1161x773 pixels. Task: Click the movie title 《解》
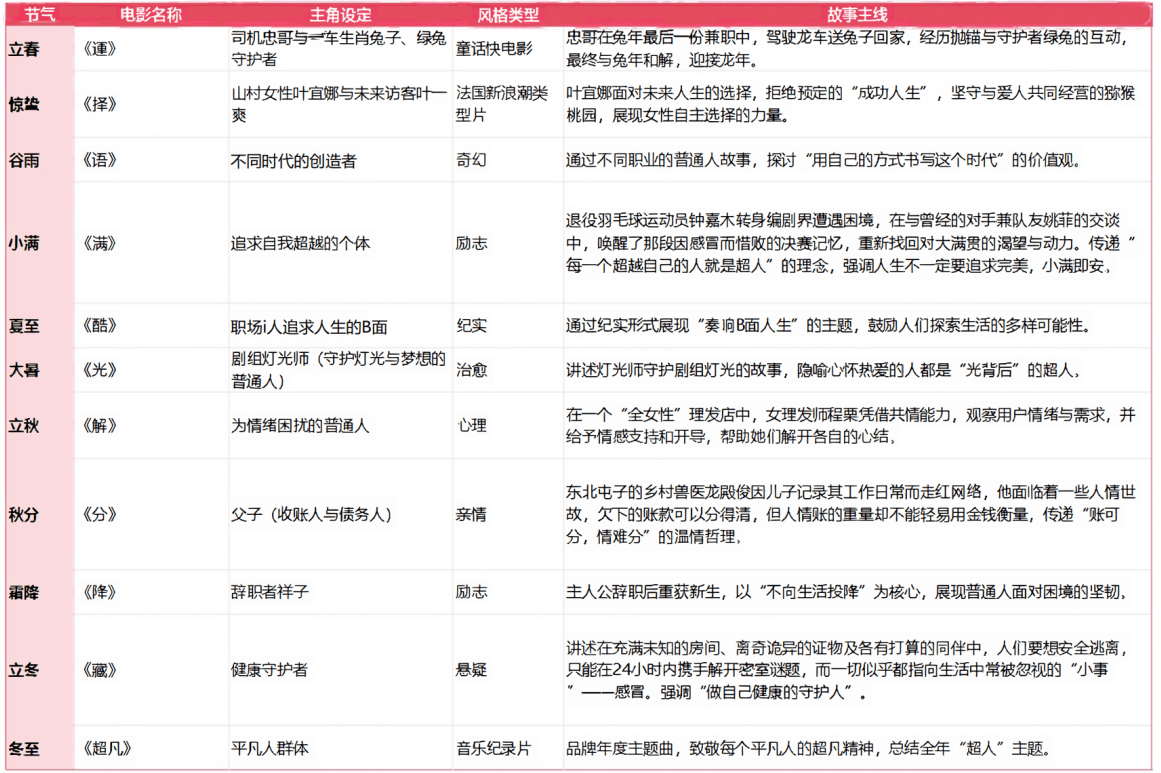coord(99,425)
